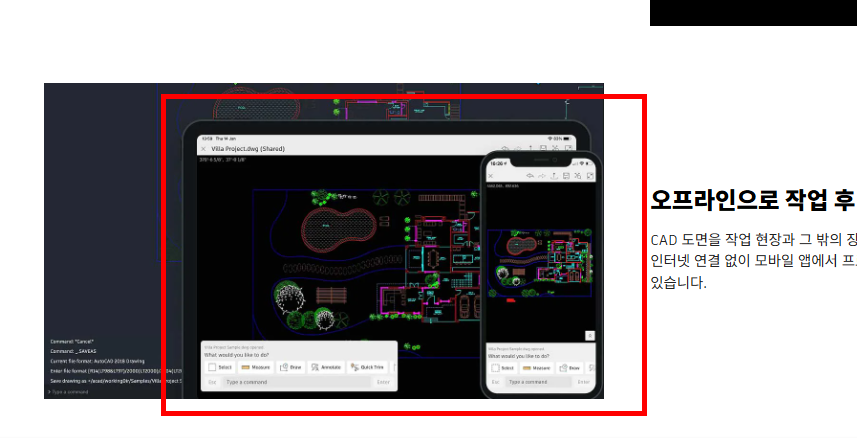The height and width of the screenshot is (446, 857).
Task: Tap the save icon on the phone toolbar
Action: click(566, 176)
